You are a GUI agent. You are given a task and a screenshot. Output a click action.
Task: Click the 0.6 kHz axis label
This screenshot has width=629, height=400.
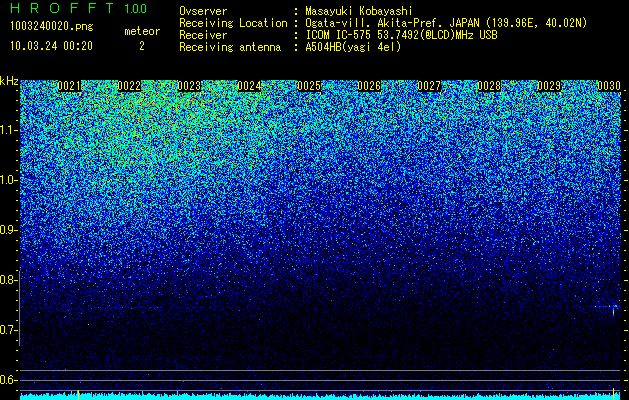[9, 380]
